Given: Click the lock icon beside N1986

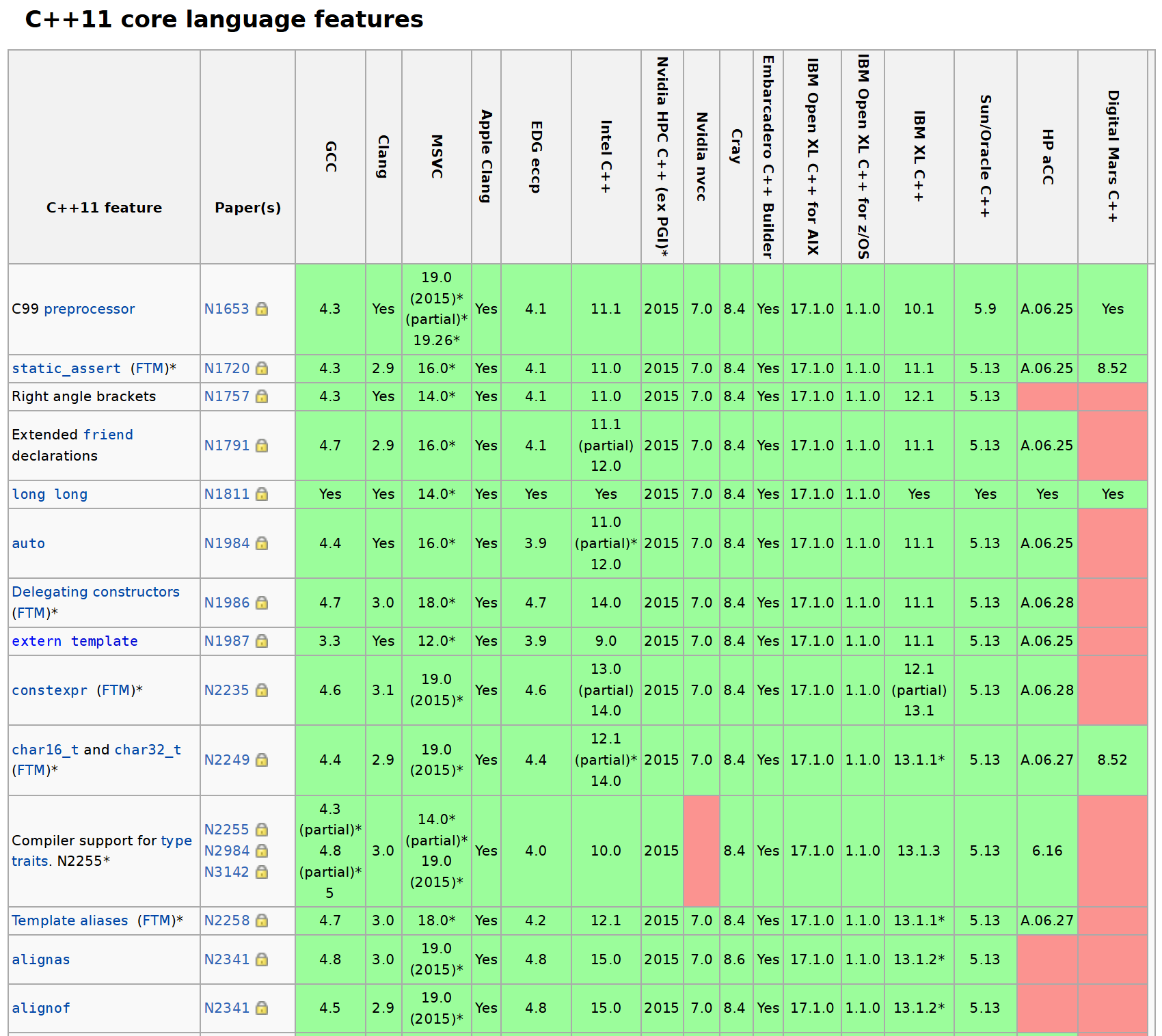Looking at the screenshot, I should click(x=262, y=603).
